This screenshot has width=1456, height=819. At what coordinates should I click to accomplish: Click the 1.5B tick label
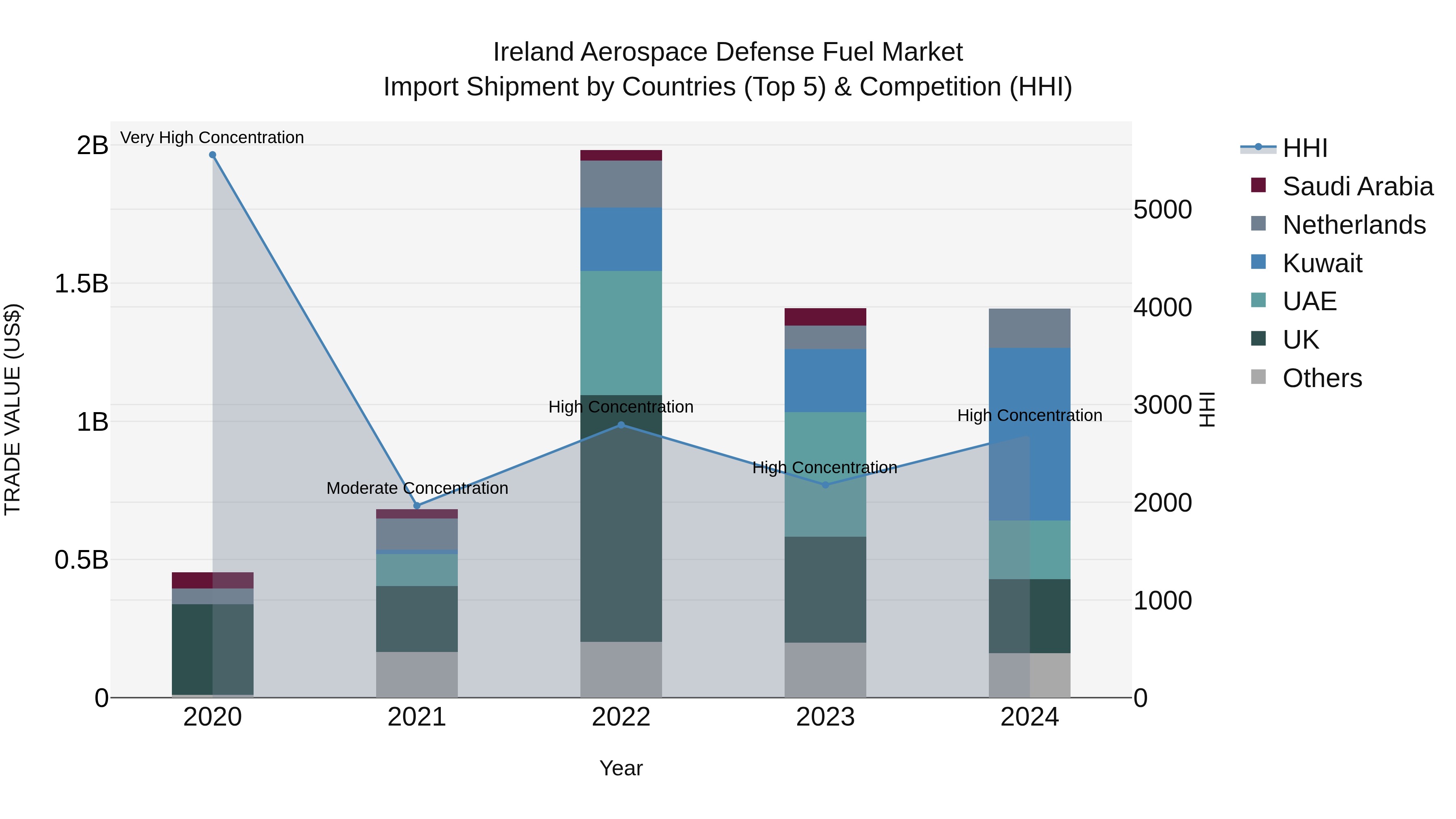click(81, 283)
